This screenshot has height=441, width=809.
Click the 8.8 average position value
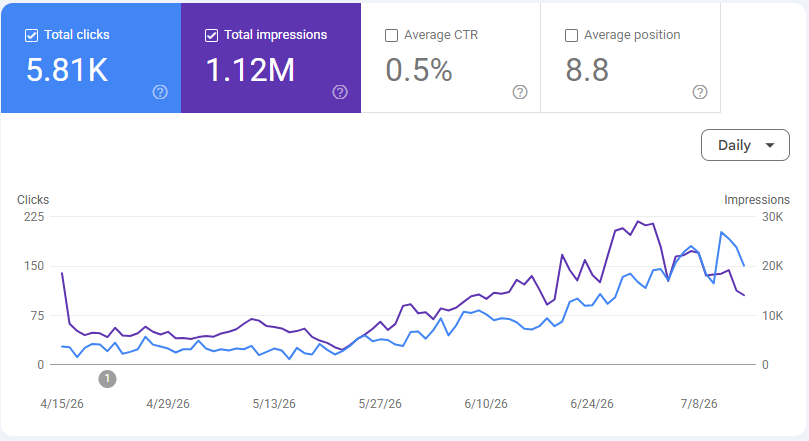tap(587, 70)
